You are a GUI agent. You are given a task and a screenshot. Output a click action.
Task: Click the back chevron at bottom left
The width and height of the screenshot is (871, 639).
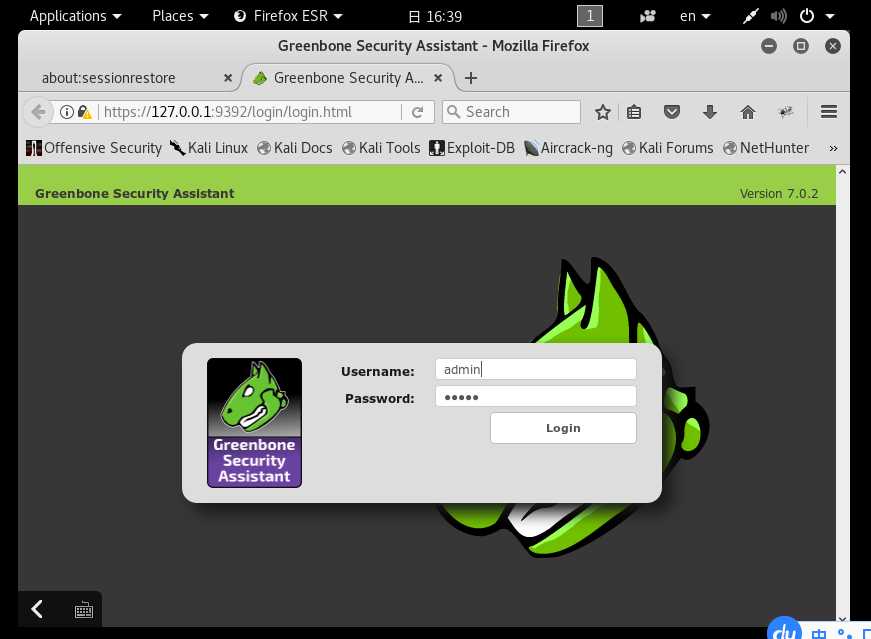coord(37,610)
